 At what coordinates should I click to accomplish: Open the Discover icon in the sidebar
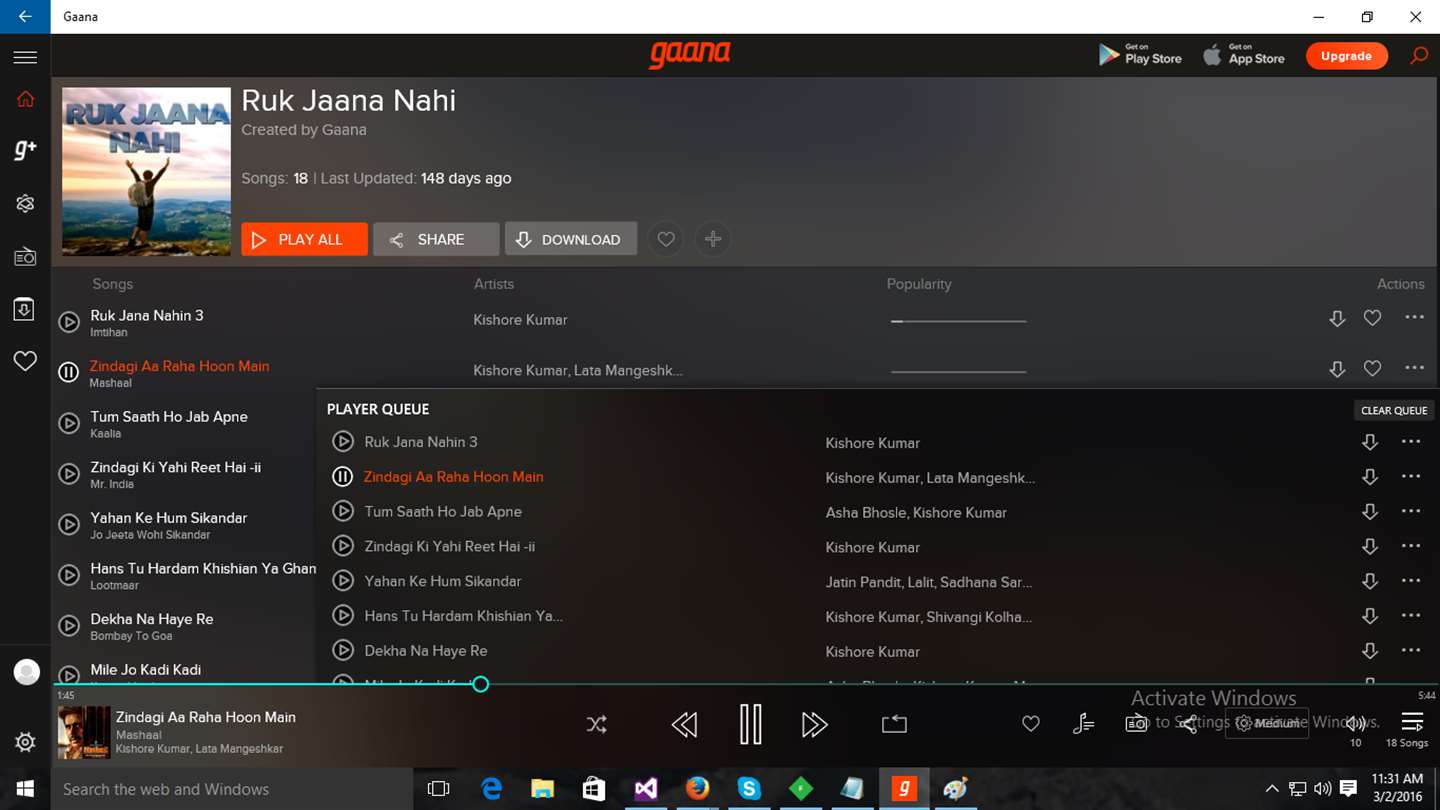coord(25,203)
